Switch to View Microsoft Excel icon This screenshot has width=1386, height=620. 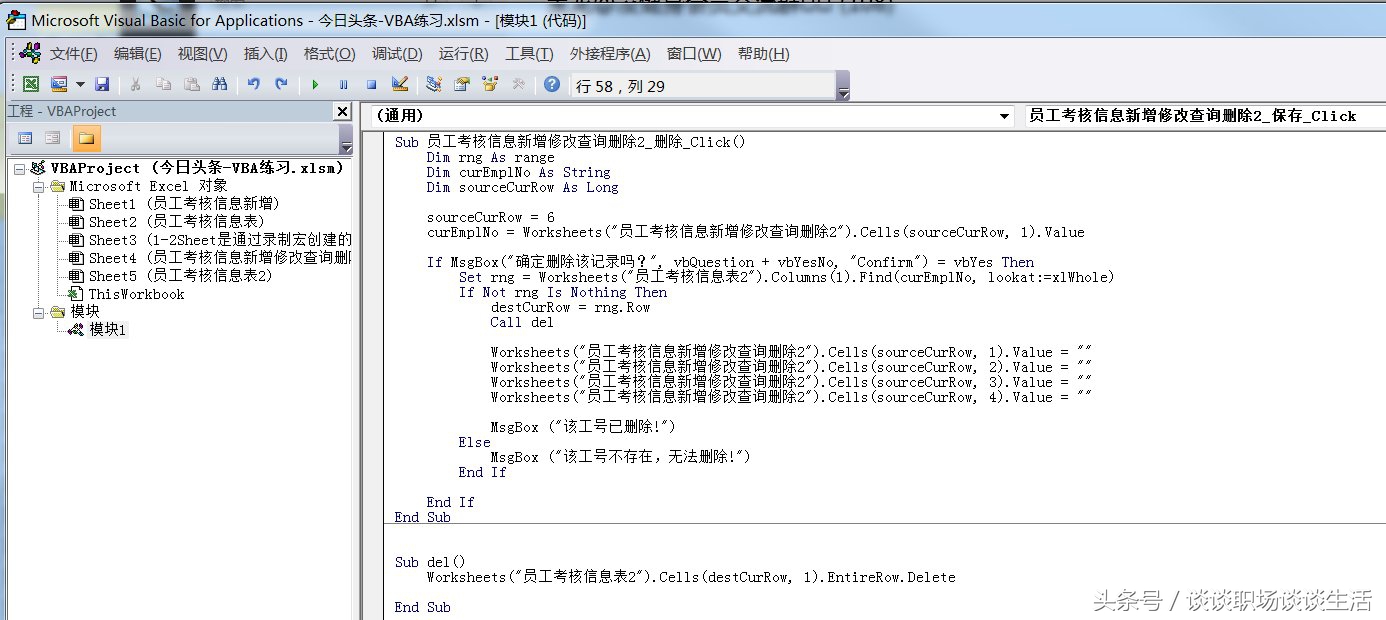33,84
